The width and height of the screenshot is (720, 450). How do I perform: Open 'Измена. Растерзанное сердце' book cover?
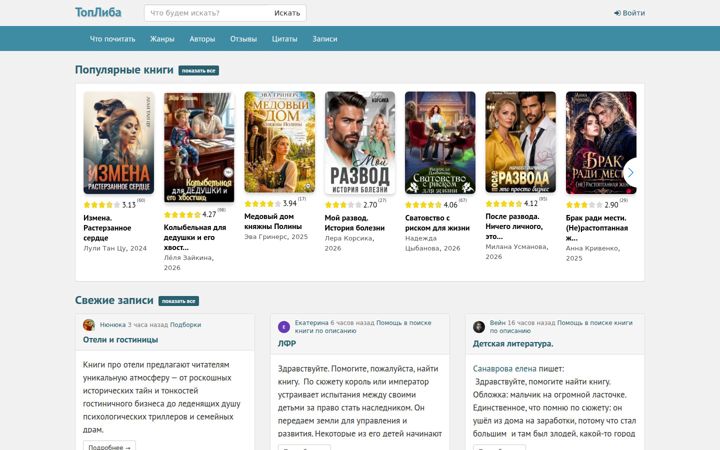tap(119, 143)
